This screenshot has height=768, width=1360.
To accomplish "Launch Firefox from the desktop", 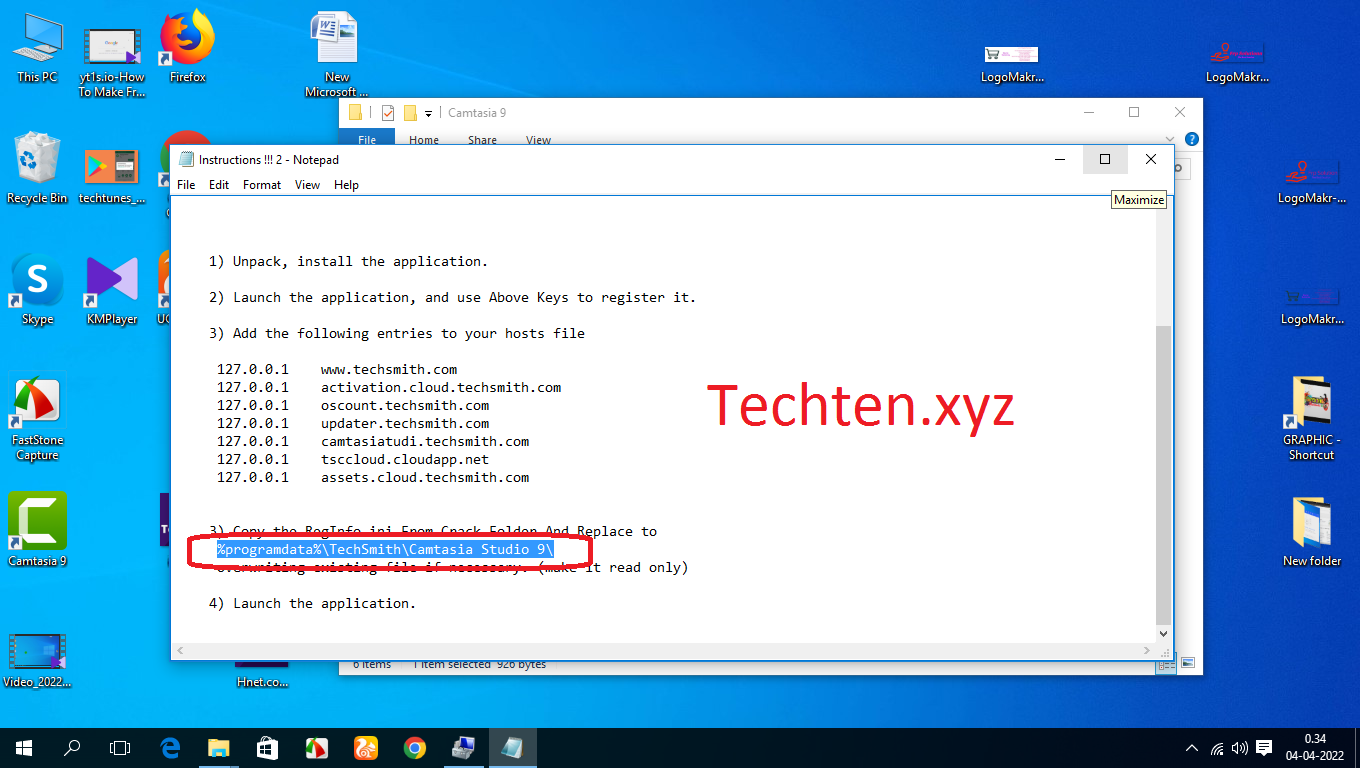I will (x=187, y=48).
